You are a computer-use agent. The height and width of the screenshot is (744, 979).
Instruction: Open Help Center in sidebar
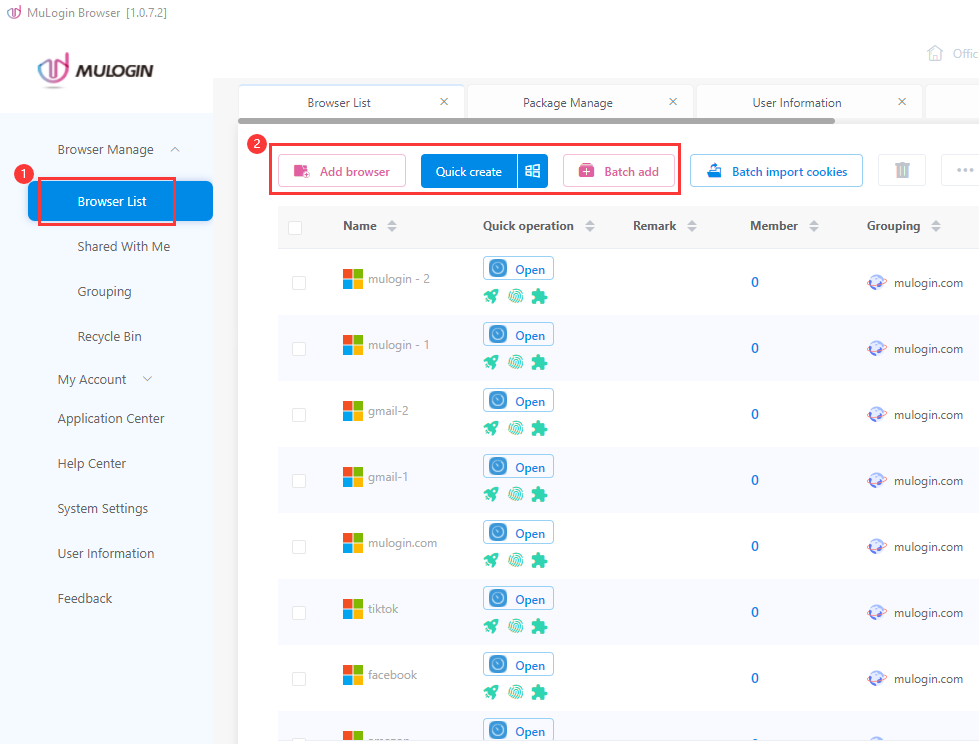tap(92, 464)
